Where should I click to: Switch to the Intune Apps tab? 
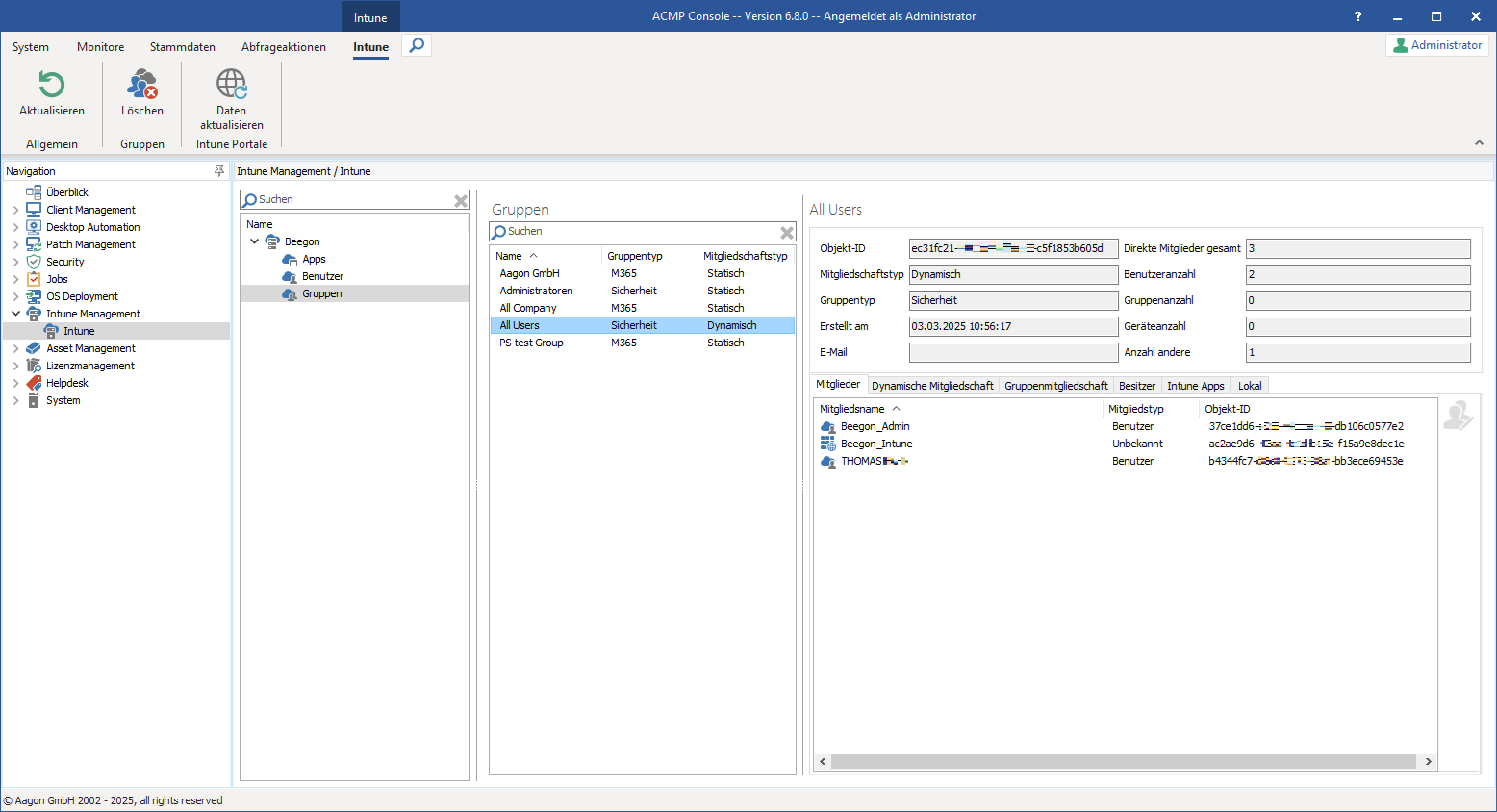pos(1195,386)
